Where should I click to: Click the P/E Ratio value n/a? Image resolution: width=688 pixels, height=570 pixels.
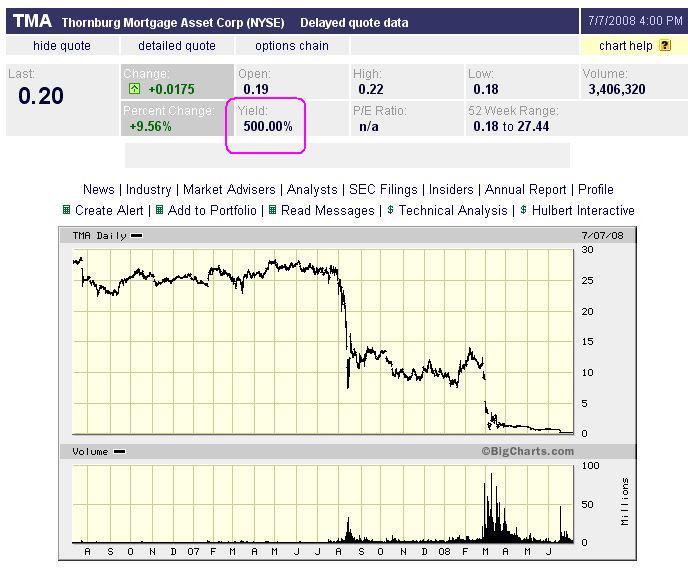[369, 126]
